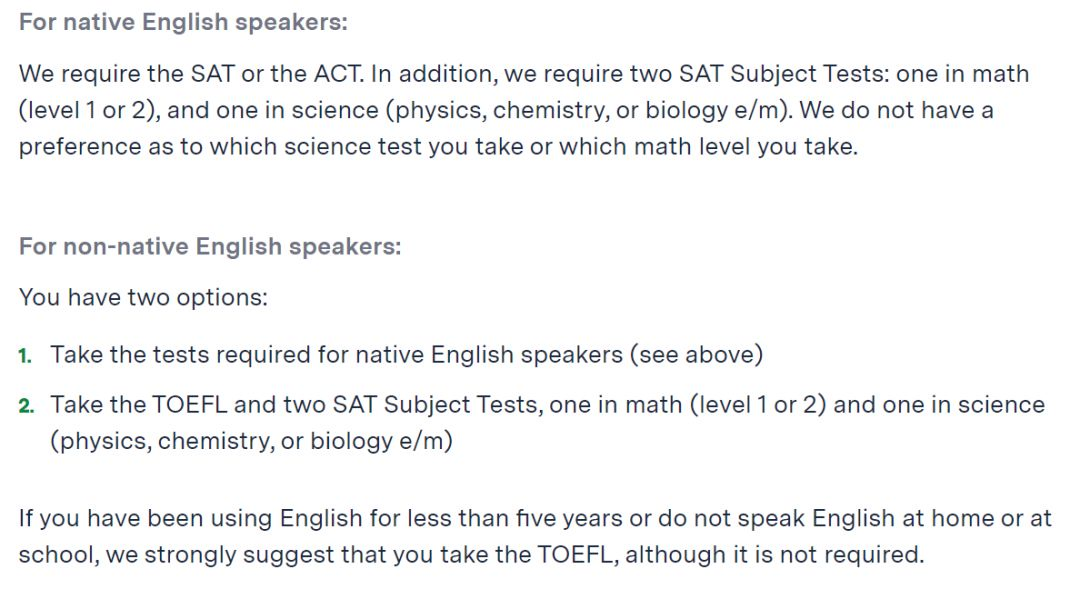Click the green list number 2

[26, 406]
